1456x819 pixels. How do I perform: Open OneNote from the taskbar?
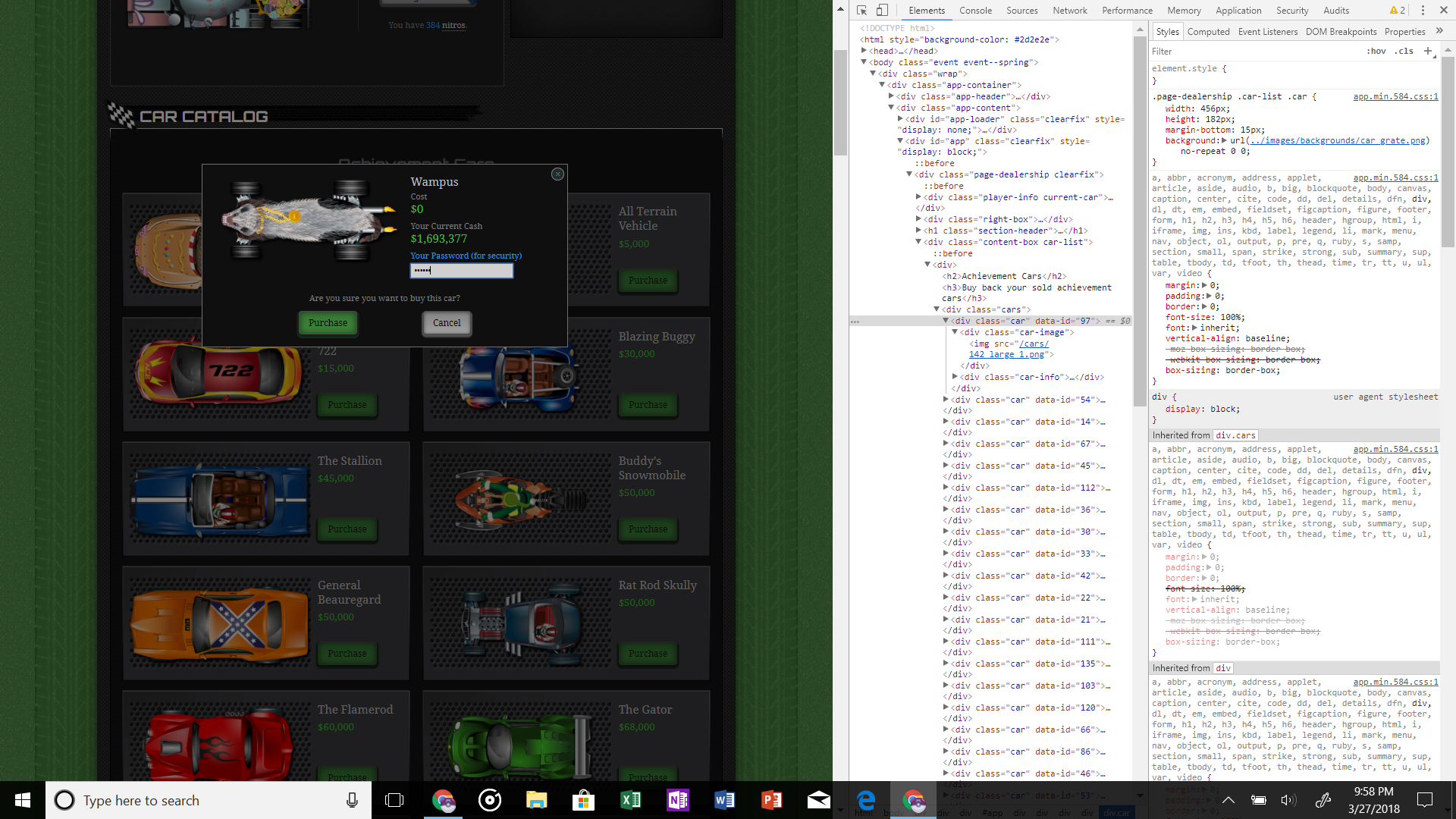pos(677,800)
